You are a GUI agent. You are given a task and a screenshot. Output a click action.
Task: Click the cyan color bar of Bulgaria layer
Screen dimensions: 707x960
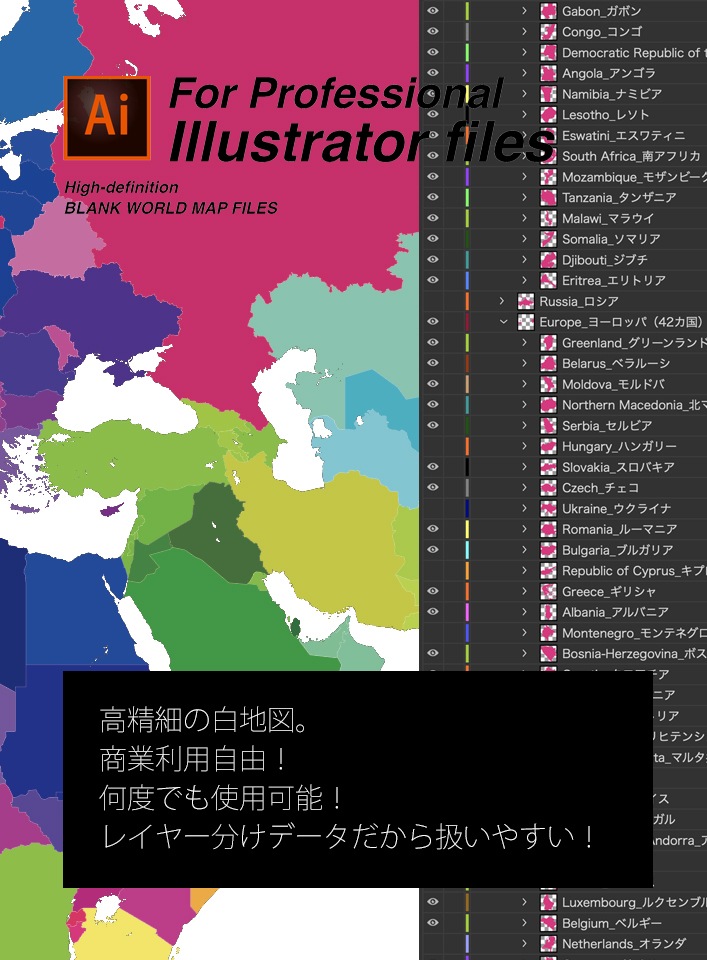(467, 550)
